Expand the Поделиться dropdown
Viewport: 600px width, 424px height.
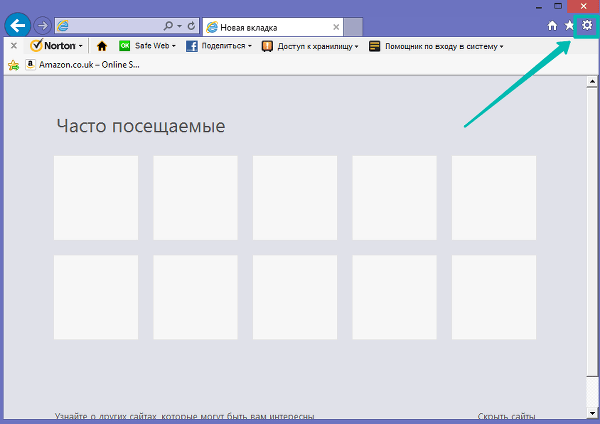tap(250, 46)
